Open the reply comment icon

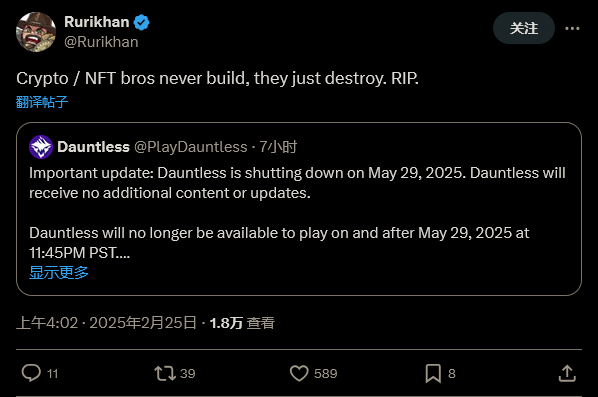31,373
